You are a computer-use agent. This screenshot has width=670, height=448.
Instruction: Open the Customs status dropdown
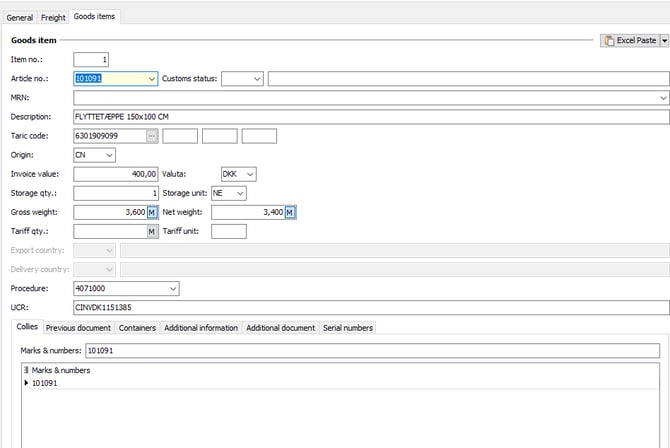(x=257, y=79)
